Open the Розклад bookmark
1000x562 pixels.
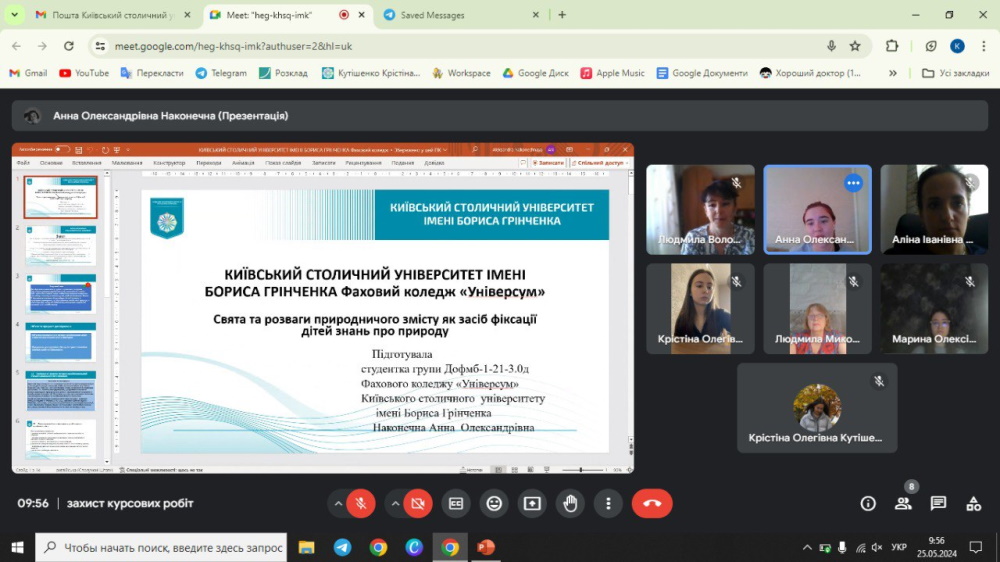[283, 73]
